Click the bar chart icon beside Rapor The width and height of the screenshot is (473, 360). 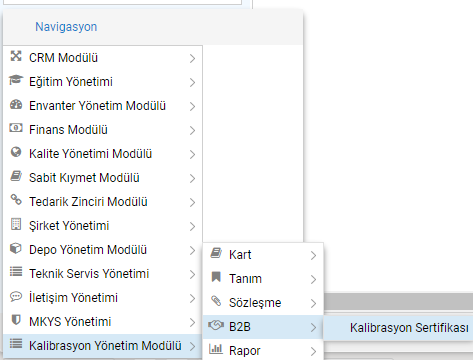[x=216, y=349]
